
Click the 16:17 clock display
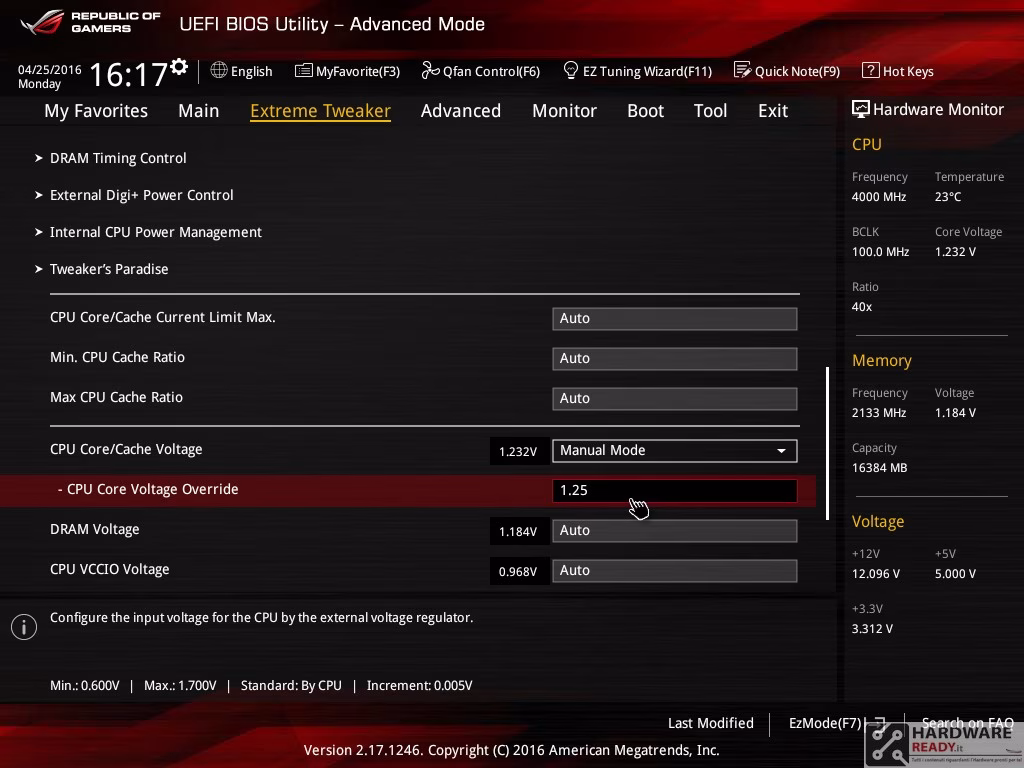[x=128, y=74]
